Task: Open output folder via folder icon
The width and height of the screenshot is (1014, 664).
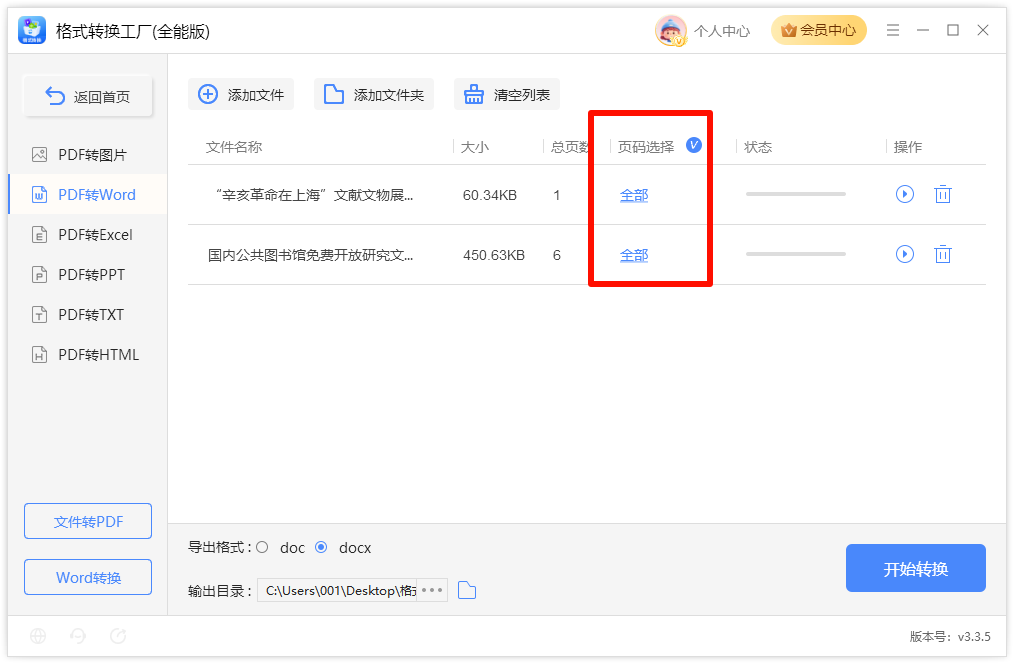Action: click(x=467, y=590)
